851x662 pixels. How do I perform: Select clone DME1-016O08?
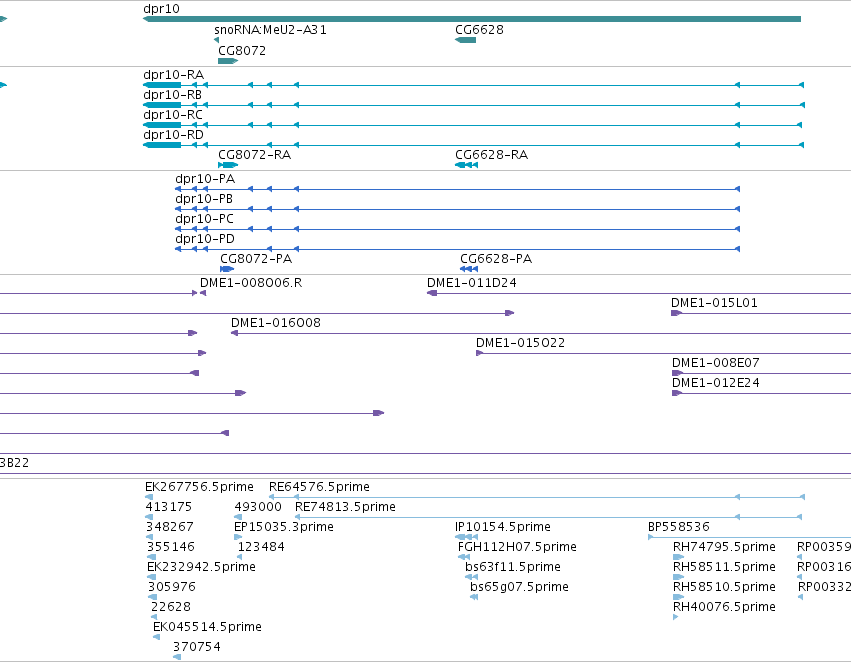point(541,333)
